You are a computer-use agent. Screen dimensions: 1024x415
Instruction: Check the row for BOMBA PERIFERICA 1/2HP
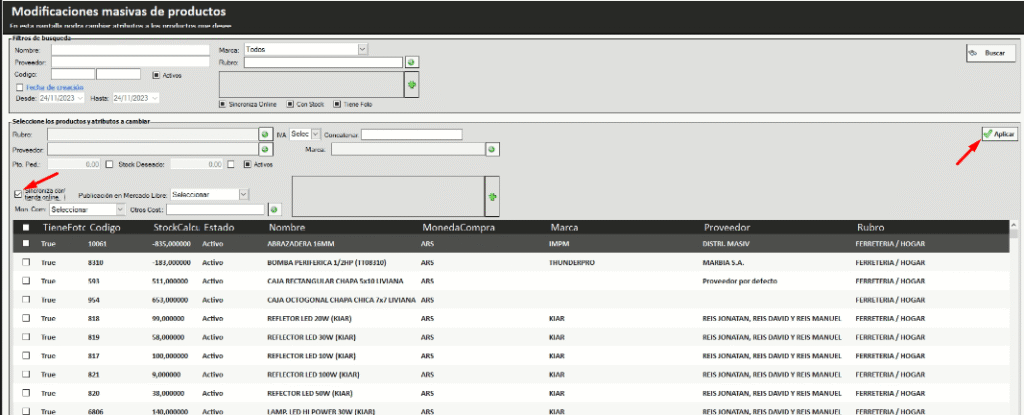click(26, 262)
